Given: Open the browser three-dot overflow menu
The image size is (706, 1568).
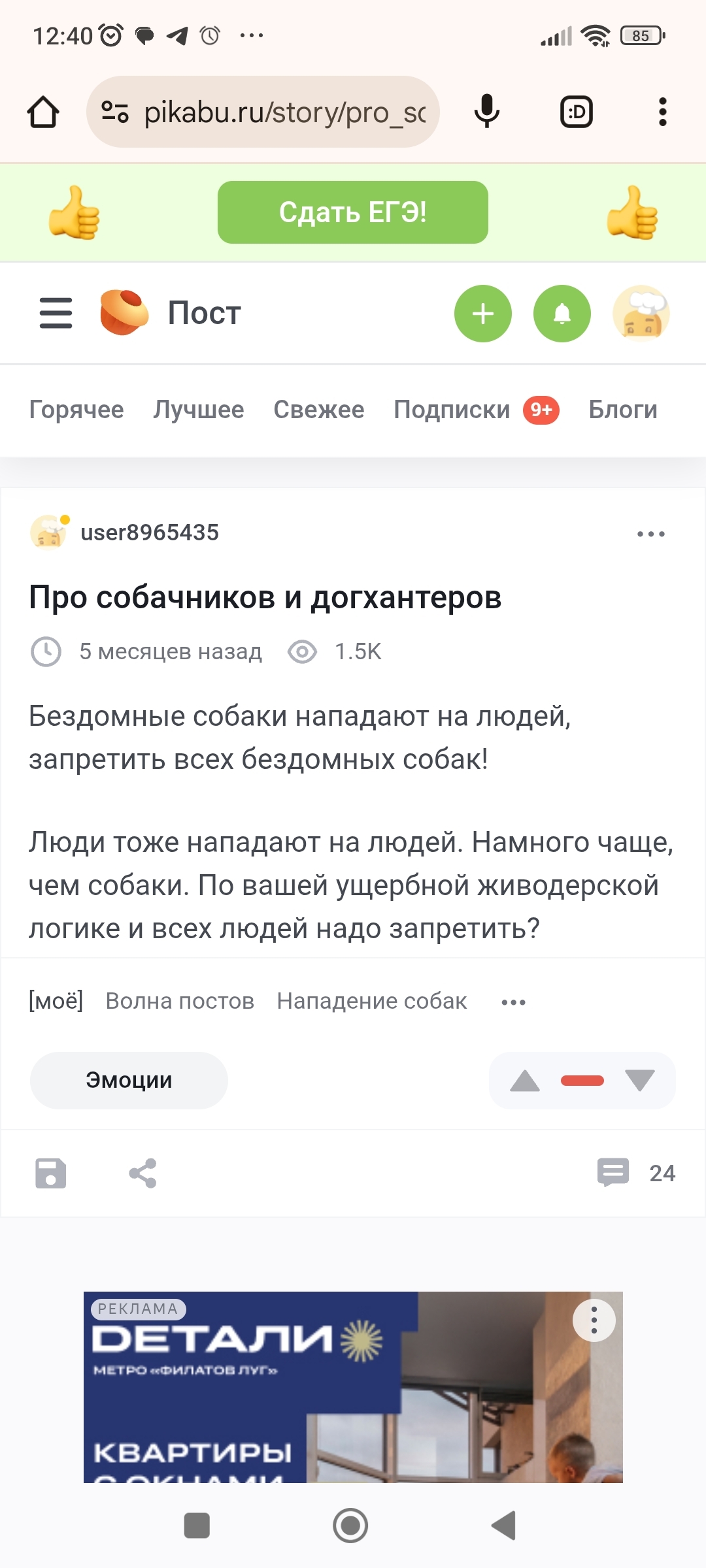Looking at the screenshot, I should tap(662, 112).
